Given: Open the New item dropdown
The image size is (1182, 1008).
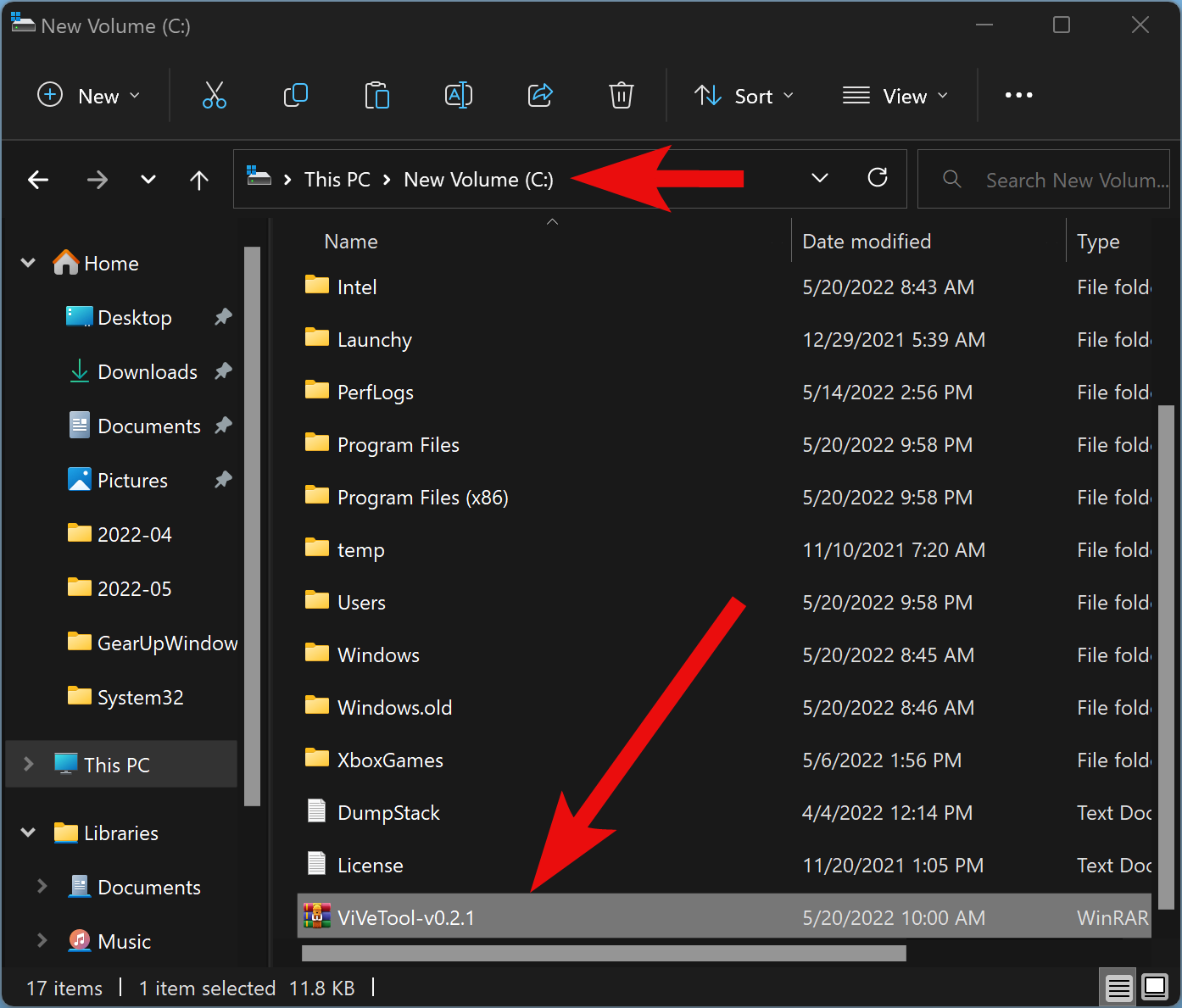Looking at the screenshot, I should [x=89, y=96].
